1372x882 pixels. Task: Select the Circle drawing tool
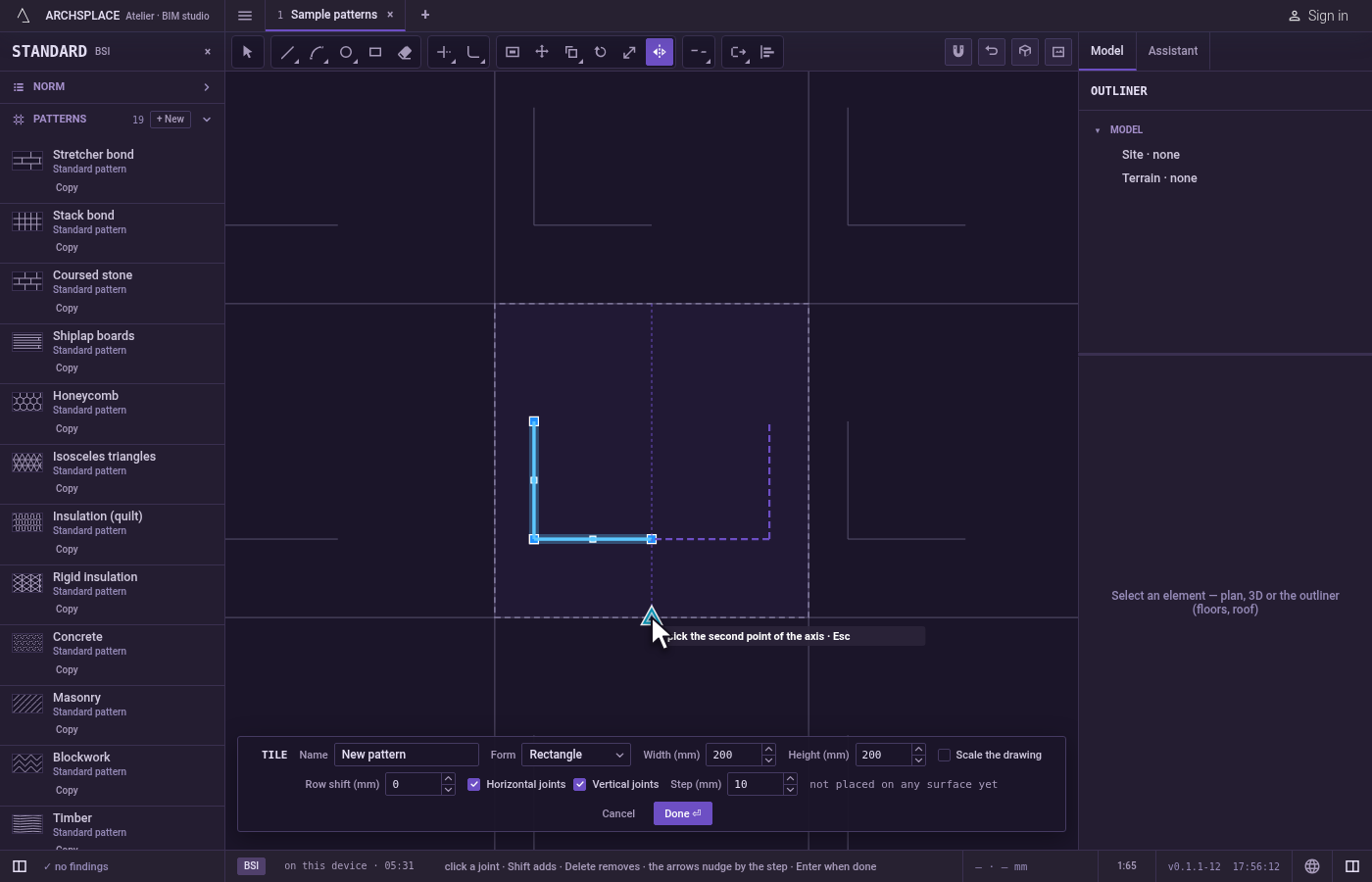(x=346, y=52)
